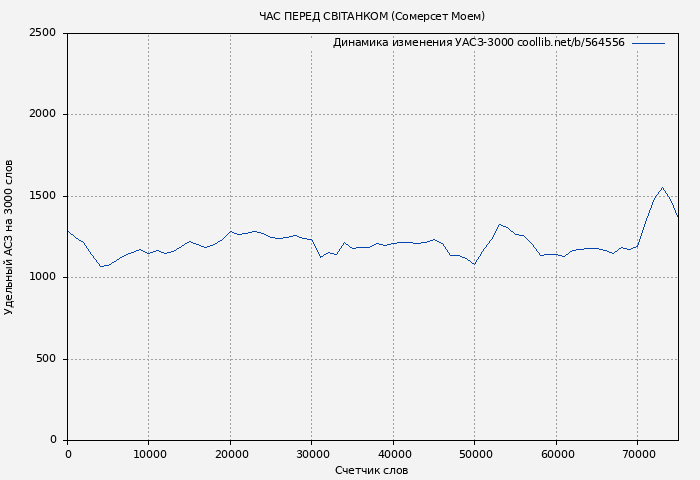Click the blue legend line sample
Viewport: 700px width, 480px height.
(648, 43)
